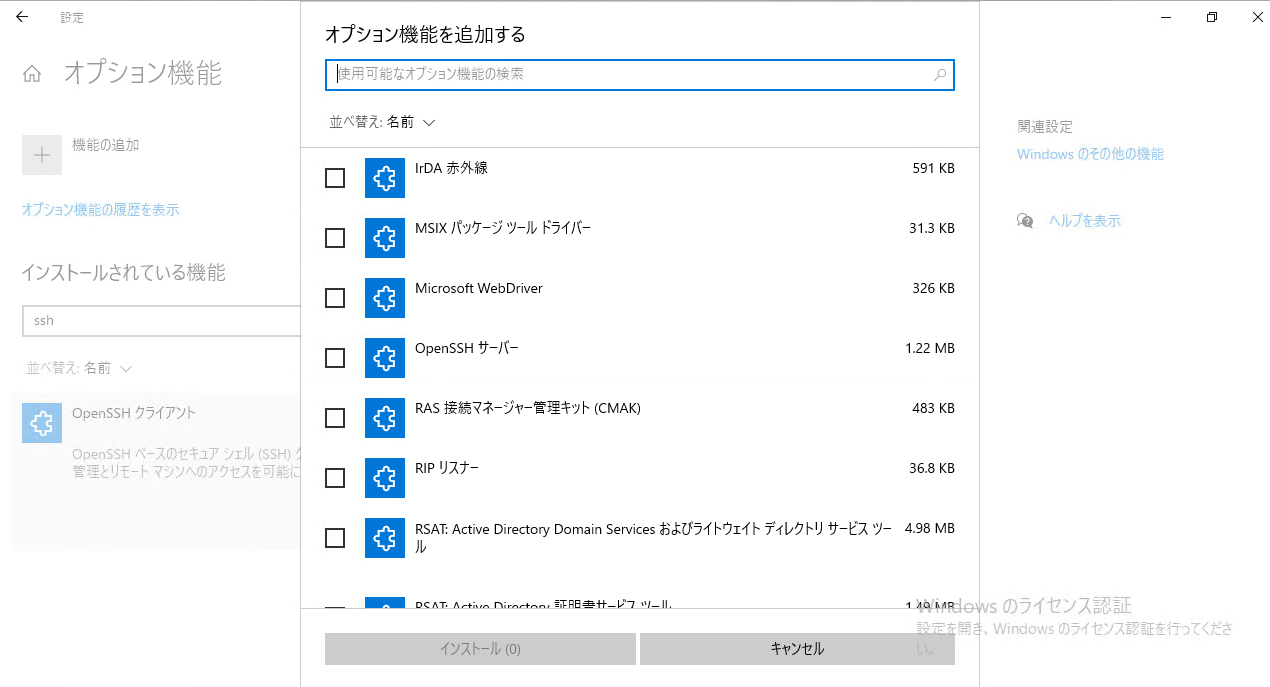Click the 31.3 KB size value

[932, 228]
